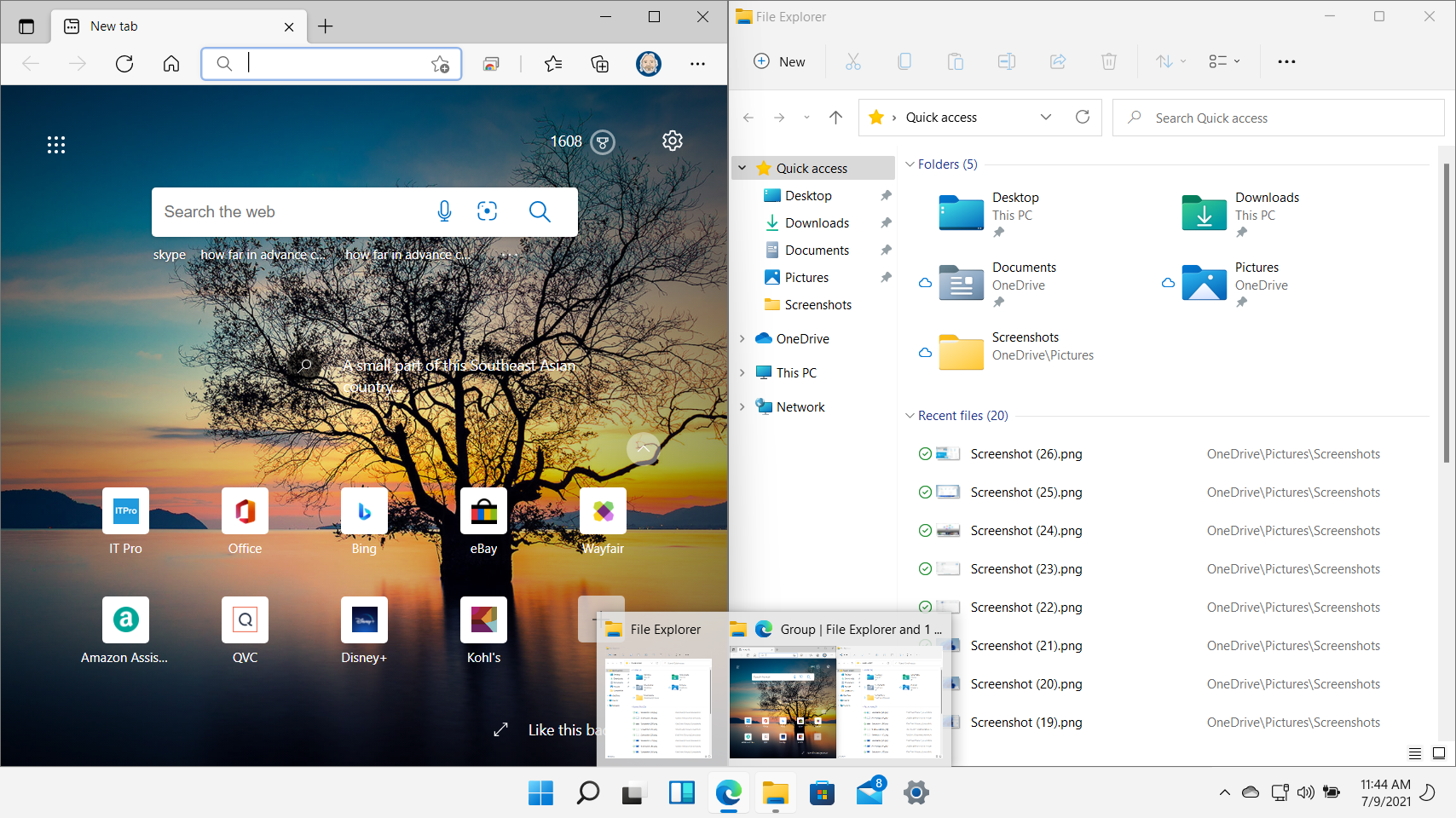Click the Paste icon in the toolbar
1456x818 pixels.
955,60
